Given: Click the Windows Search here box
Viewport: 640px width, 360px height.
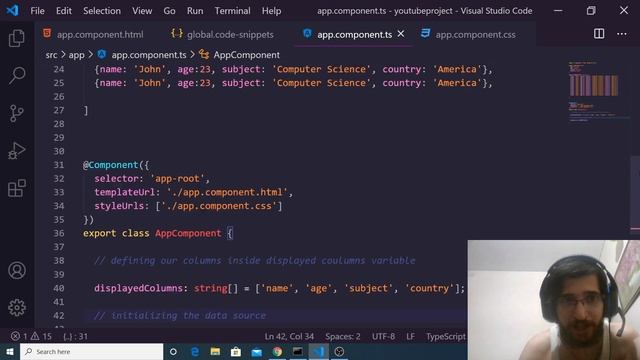Looking at the screenshot, I should click(x=91, y=351).
